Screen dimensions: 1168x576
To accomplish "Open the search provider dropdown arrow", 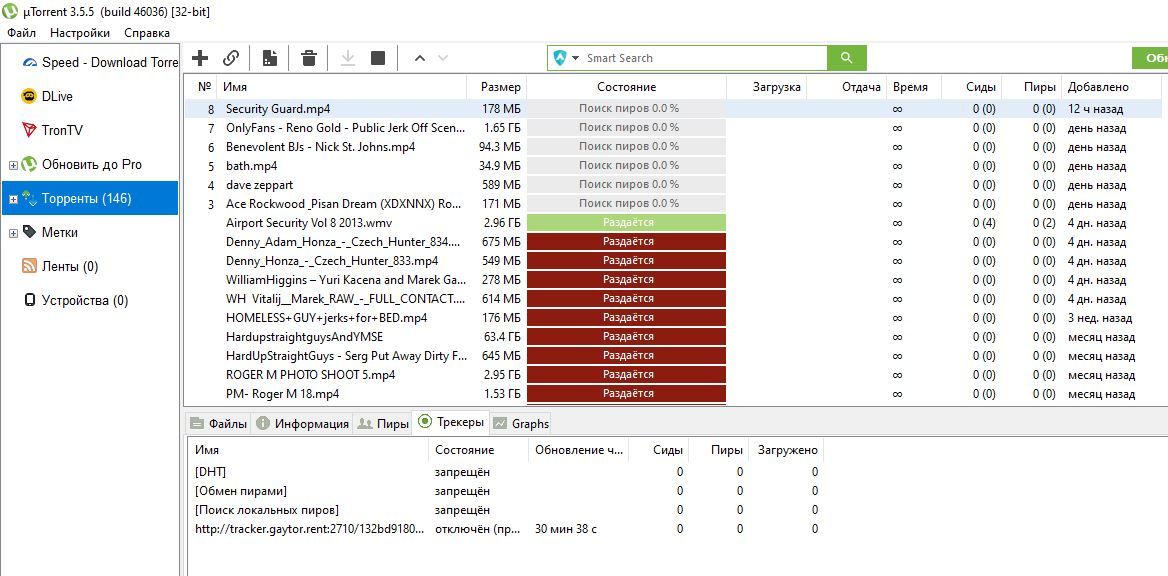I will tap(576, 58).
